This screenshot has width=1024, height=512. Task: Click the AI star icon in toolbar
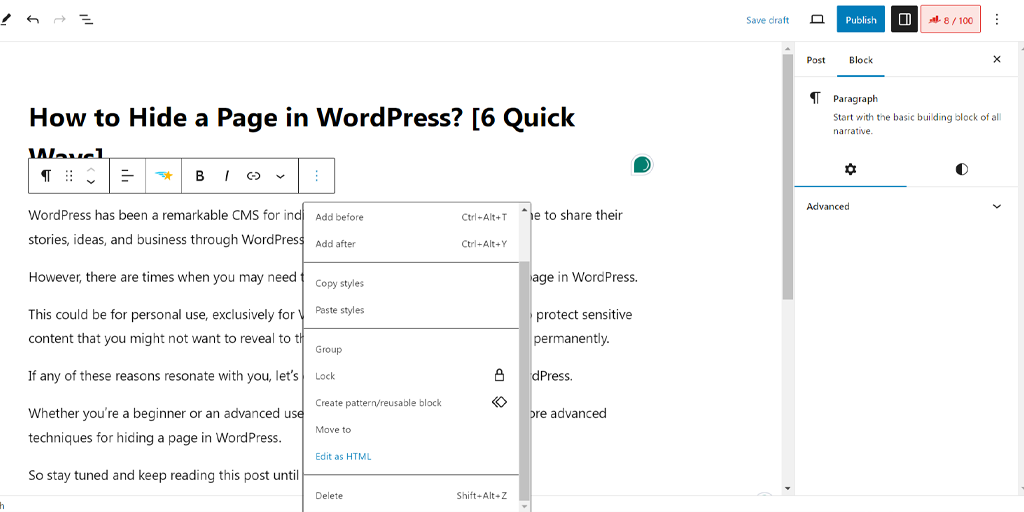[x=163, y=176]
